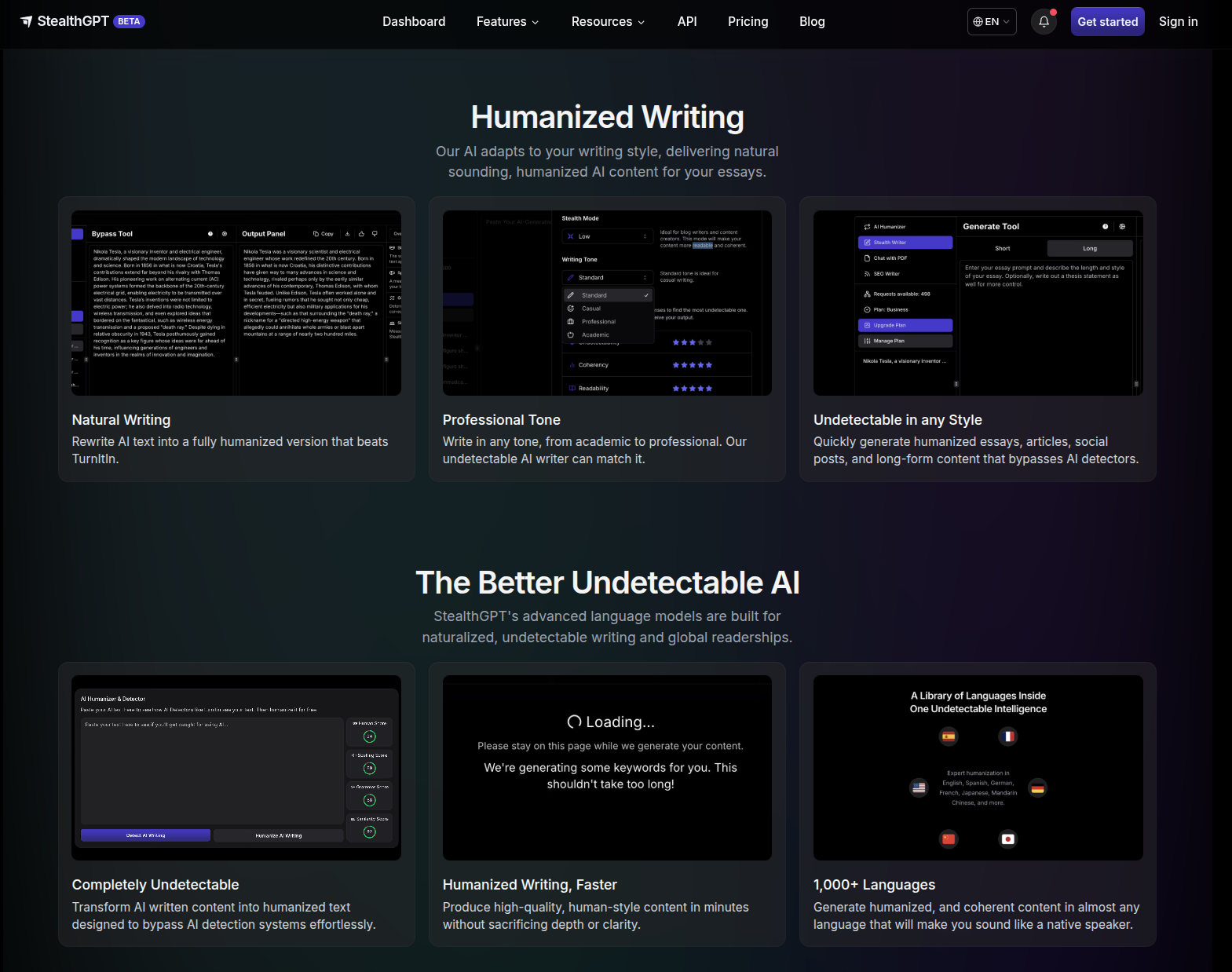
Task: Click the Loading spinner icon
Action: pos(575,722)
